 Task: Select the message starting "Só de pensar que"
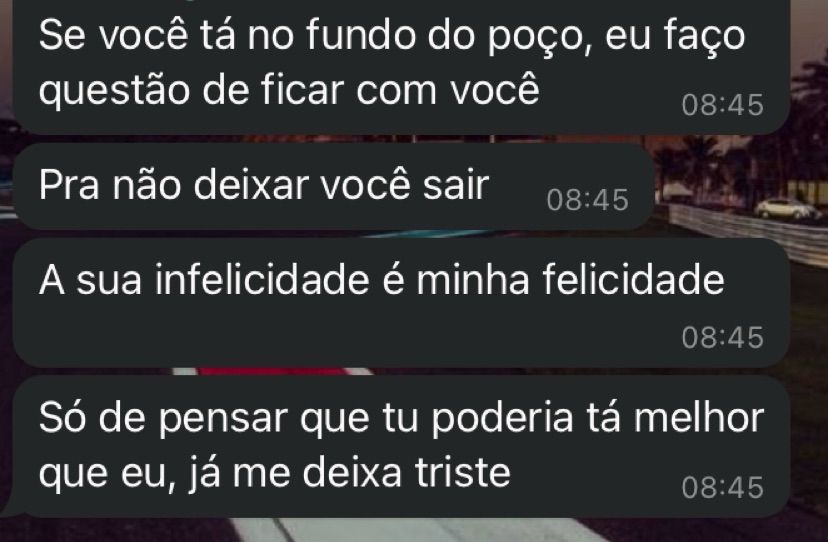[x=401, y=446]
